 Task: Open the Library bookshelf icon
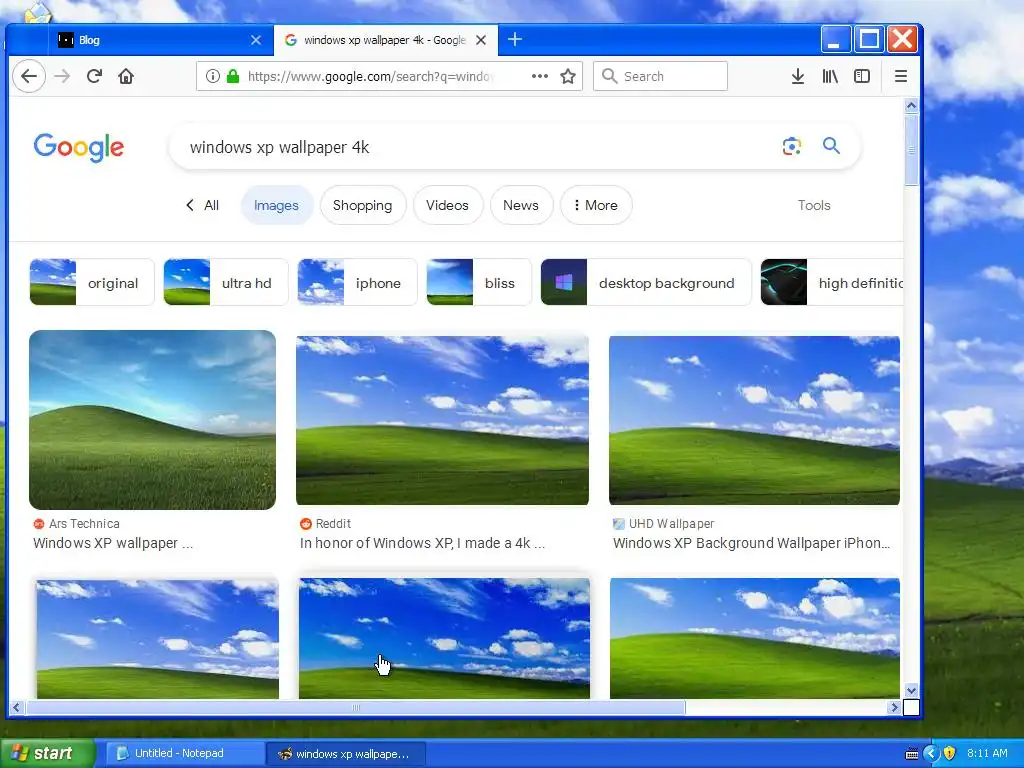(x=829, y=76)
